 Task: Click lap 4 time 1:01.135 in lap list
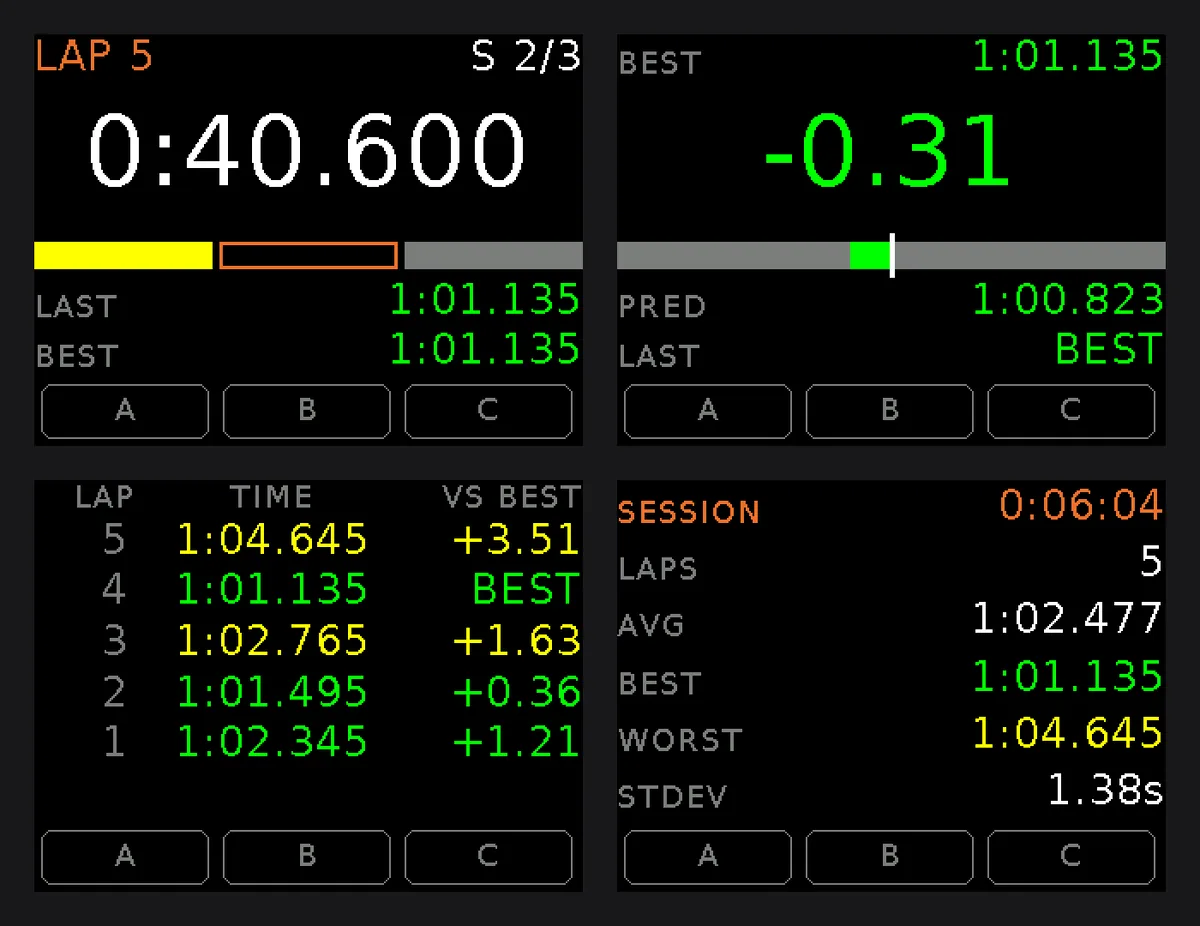[272, 589]
